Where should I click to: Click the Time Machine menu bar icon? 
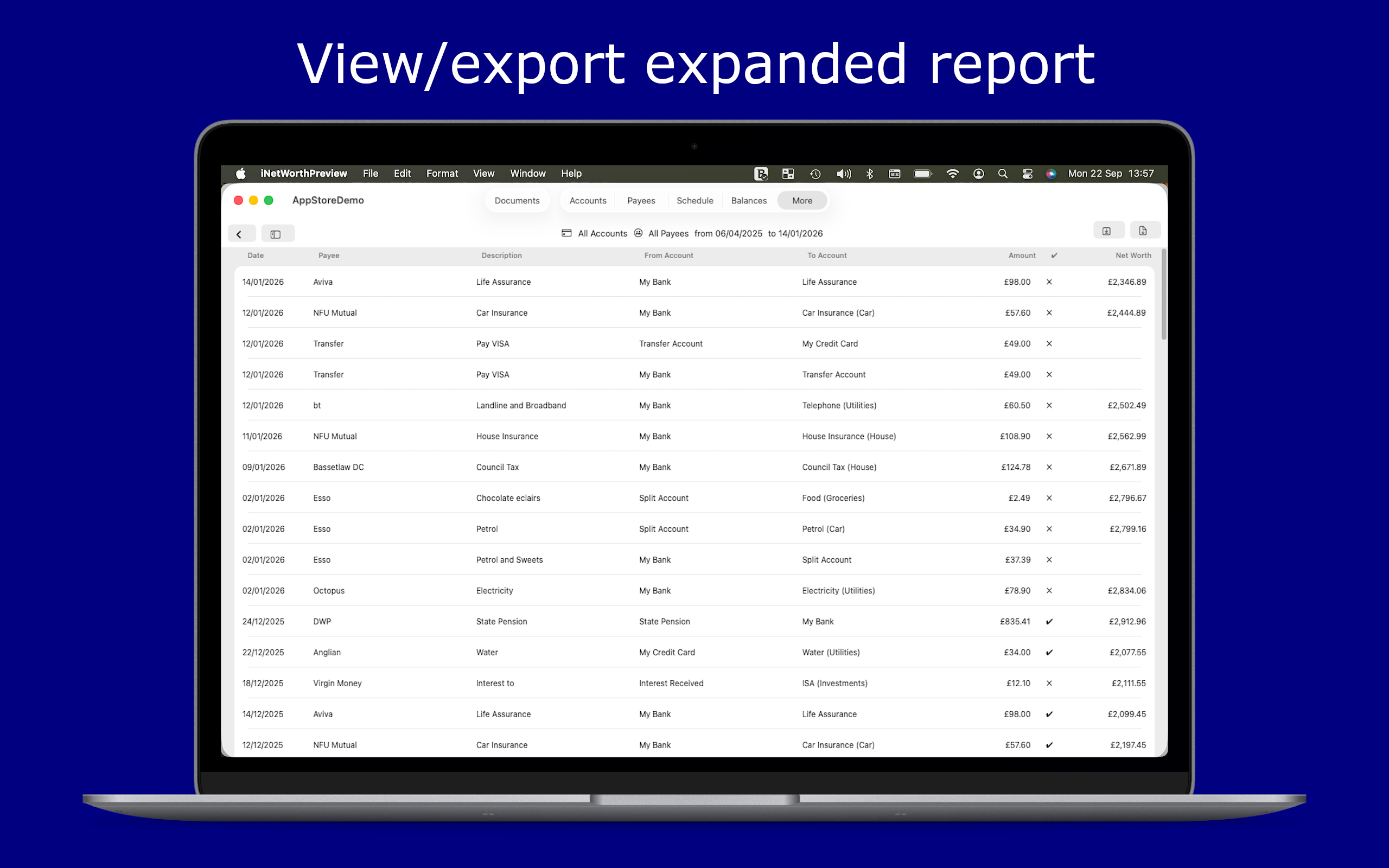[815, 174]
